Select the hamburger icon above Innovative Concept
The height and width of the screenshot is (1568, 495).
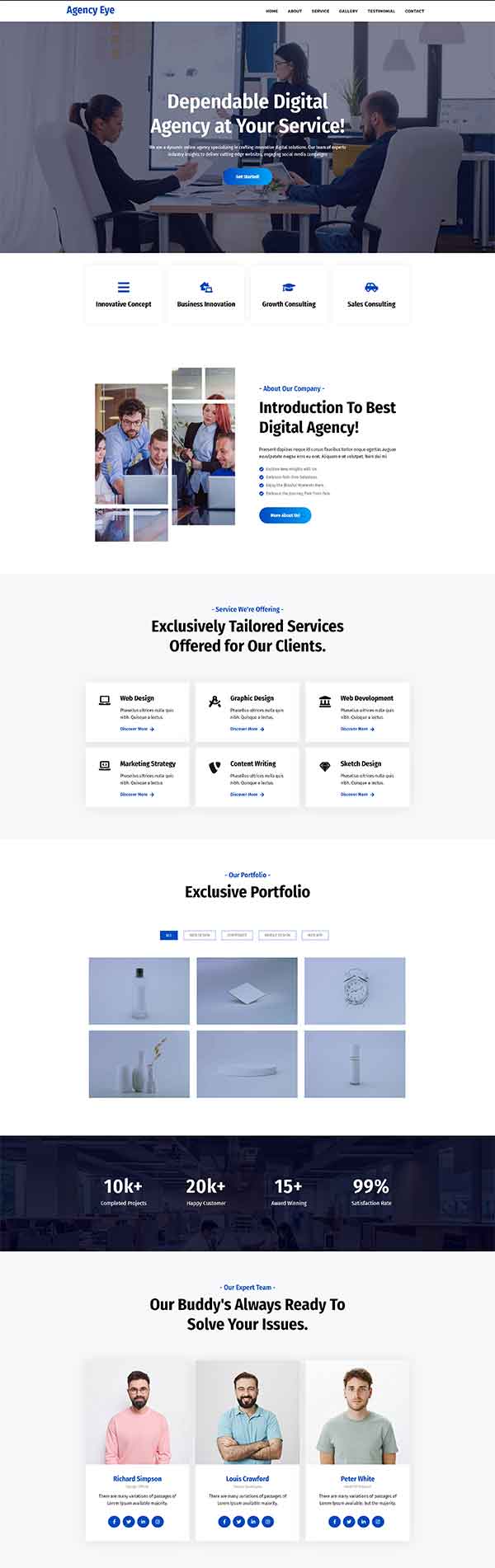[123, 288]
